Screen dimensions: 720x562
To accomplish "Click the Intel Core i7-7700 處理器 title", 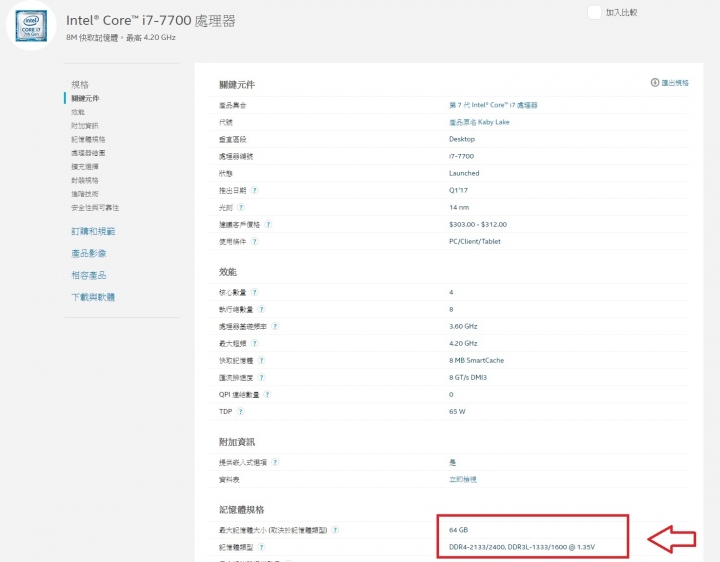I will [x=151, y=21].
